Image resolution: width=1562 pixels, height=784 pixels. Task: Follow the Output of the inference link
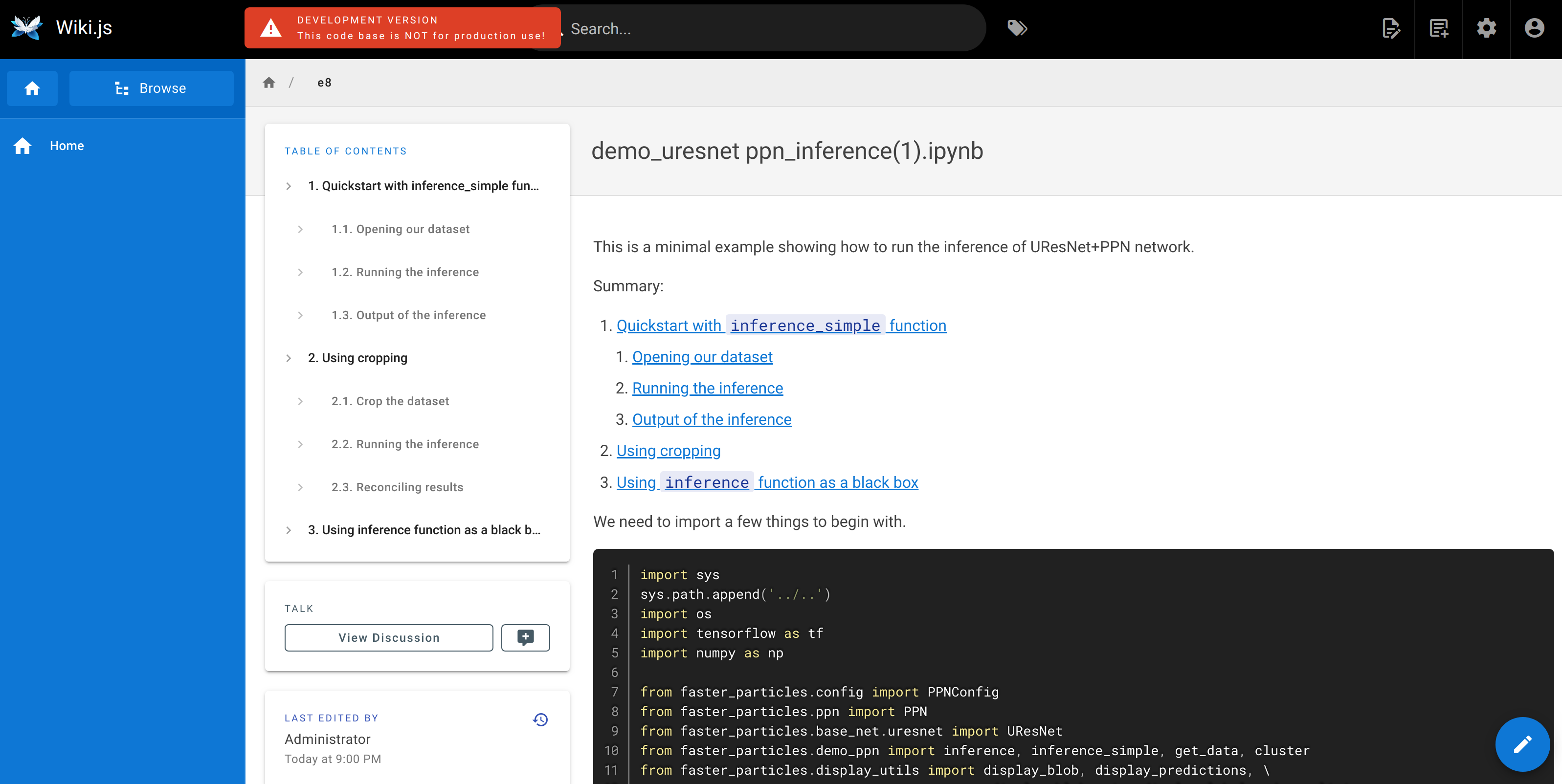pos(711,419)
